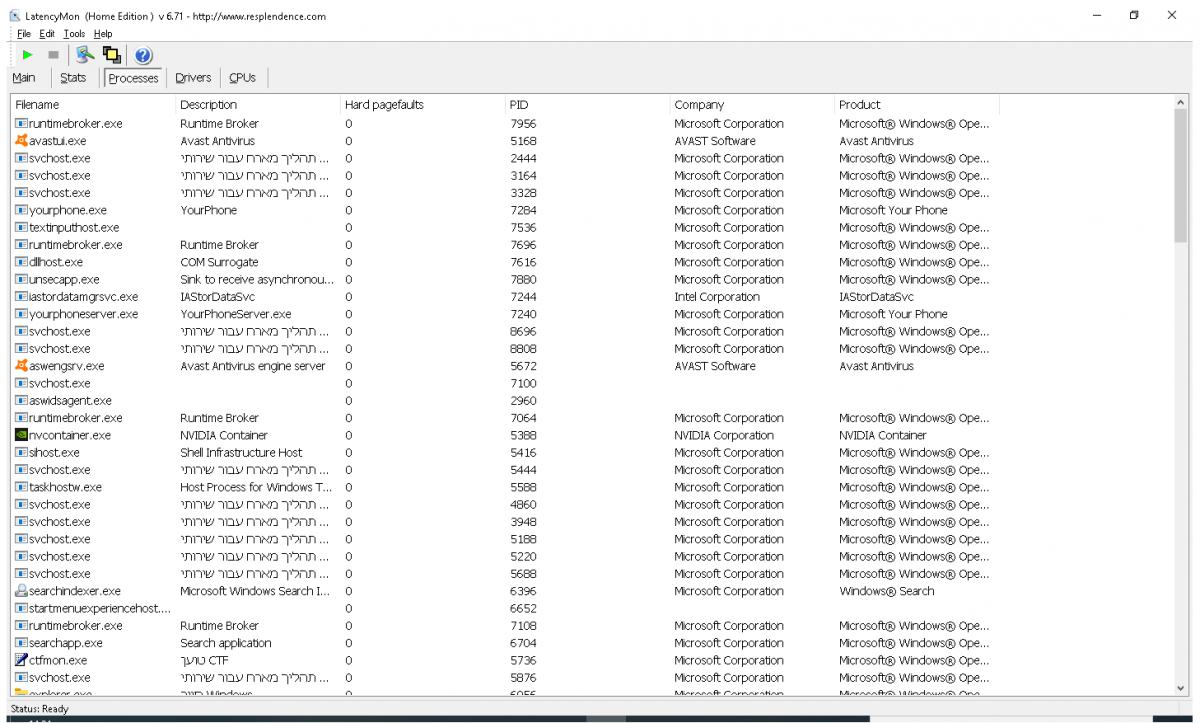Click the icon beside yourphone.exe
The height and width of the screenshot is (723, 1200).
22,210
